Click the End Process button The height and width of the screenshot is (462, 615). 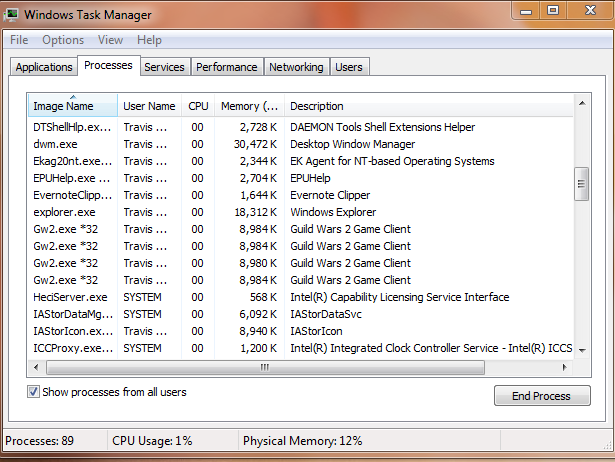click(541, 396)
